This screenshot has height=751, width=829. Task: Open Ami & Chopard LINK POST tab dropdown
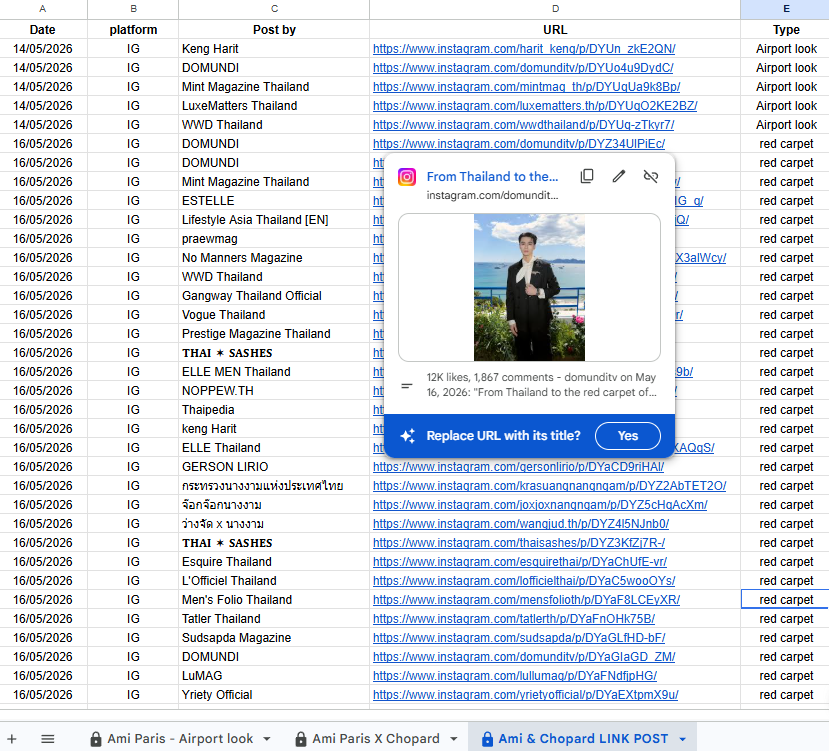[x=683, y=739]
